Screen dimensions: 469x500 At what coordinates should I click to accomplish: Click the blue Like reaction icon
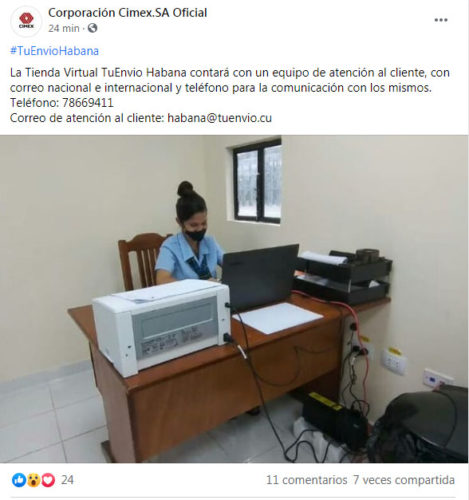19,480
